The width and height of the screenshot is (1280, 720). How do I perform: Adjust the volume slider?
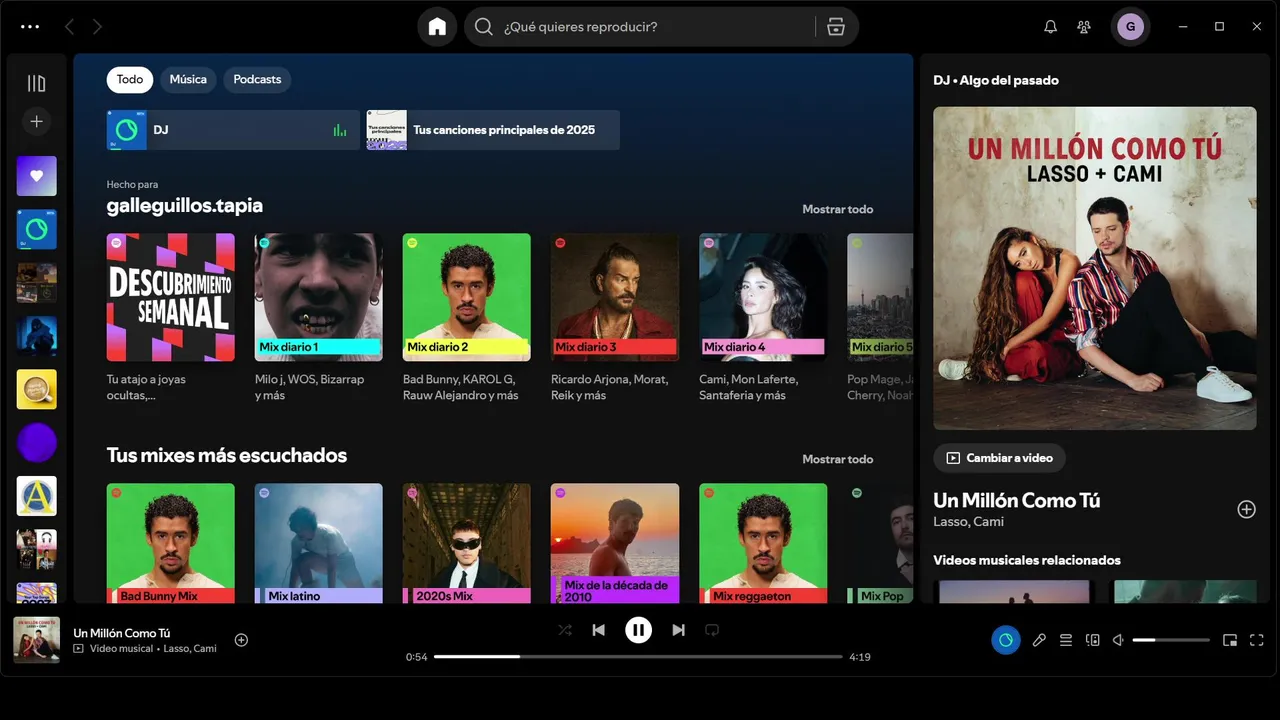[x=1171, y=640]
